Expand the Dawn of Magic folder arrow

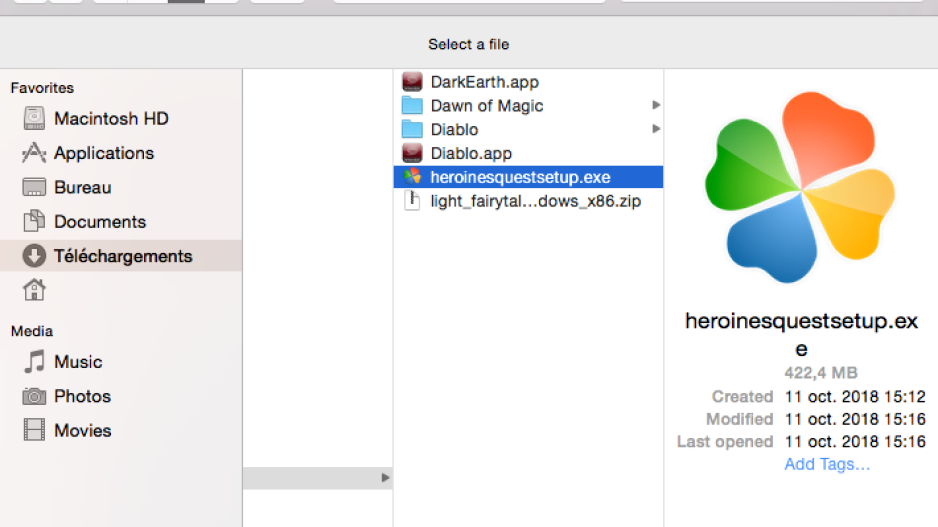[x=656, y=105]
